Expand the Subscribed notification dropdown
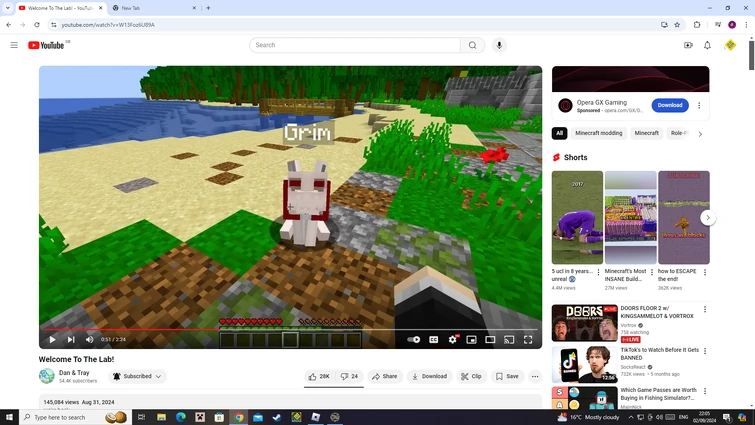 tap(137, 376)
